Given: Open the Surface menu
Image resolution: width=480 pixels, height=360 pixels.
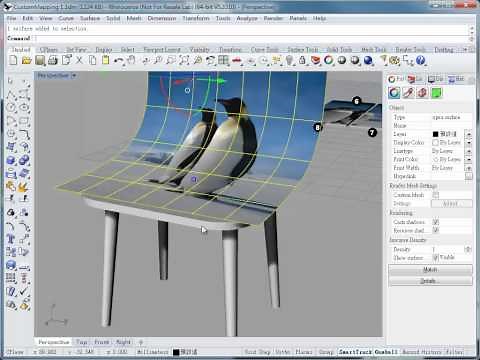Looking at the screenshot, I should (90, 18).
